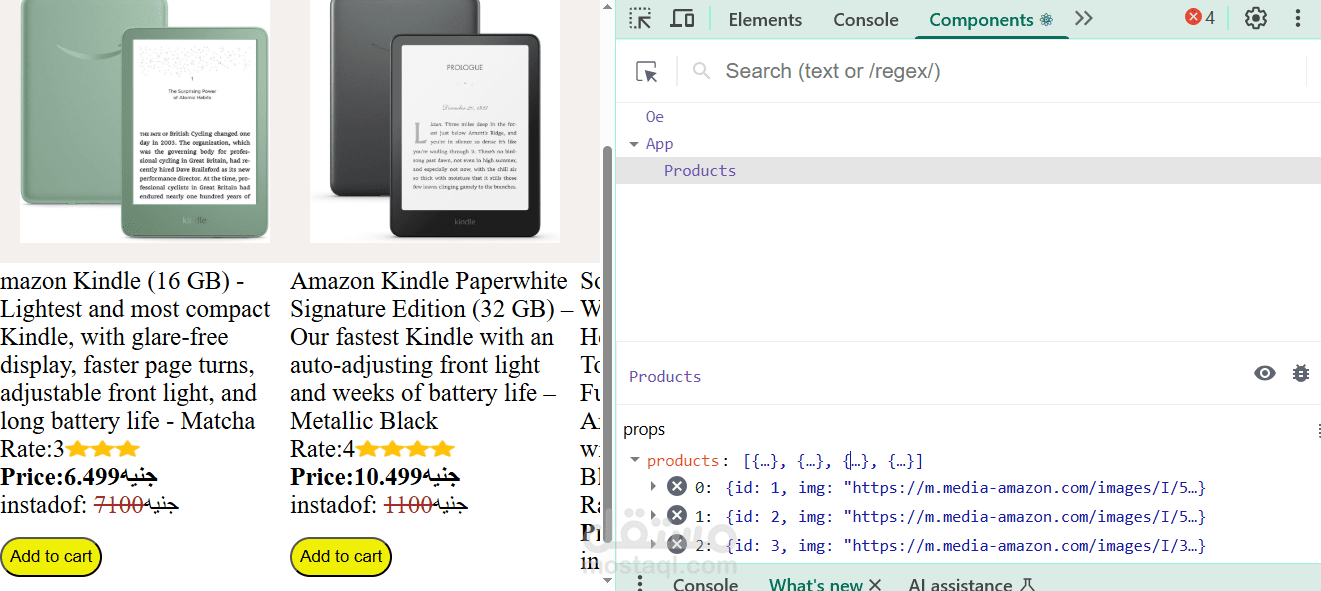Click the green Kindle Matcha product image
Viewport: 1321px width, 591px height.
coord(145,121)
